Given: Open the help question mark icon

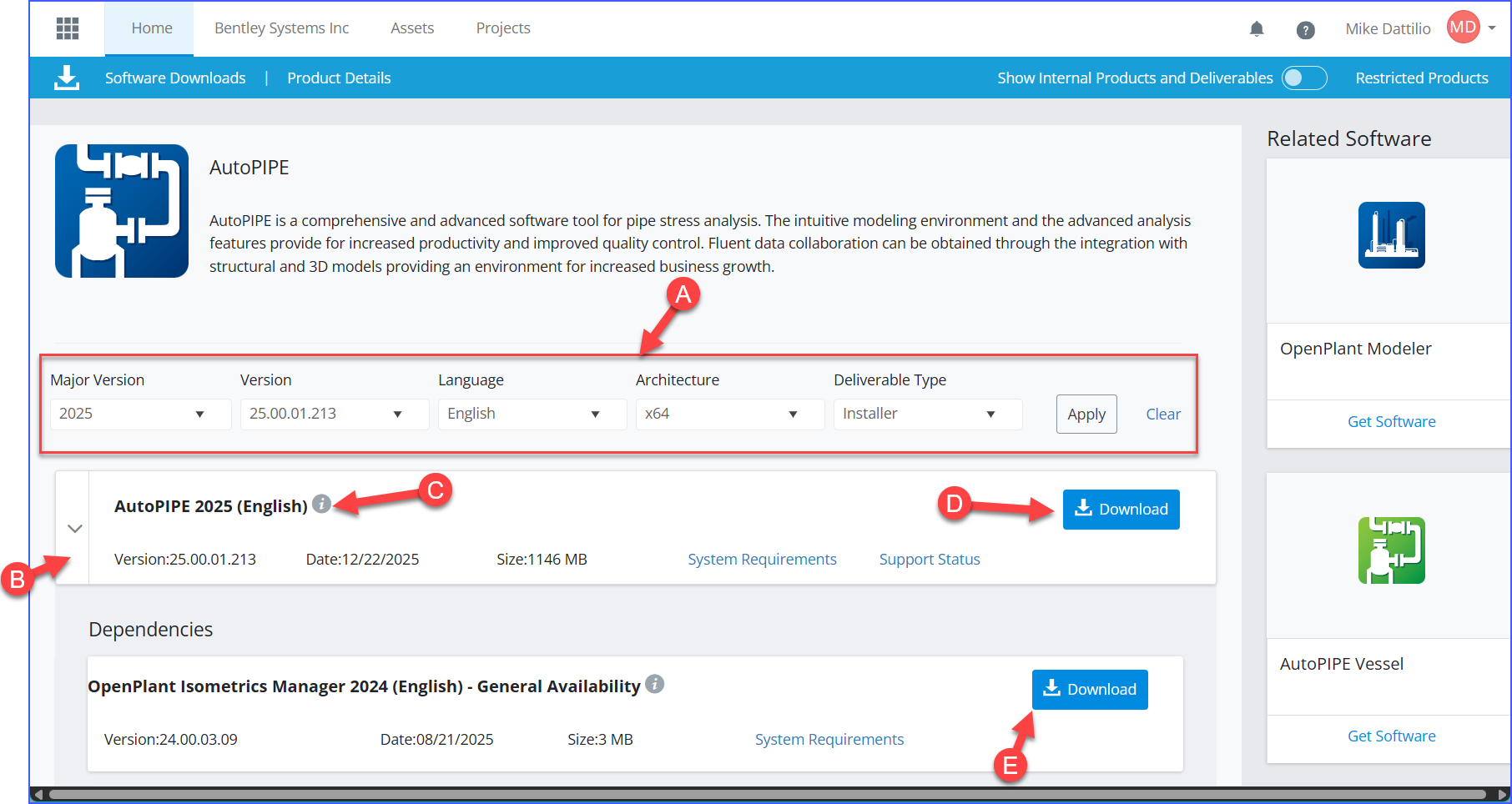Looking at the screenshot, I should 1306,30.
